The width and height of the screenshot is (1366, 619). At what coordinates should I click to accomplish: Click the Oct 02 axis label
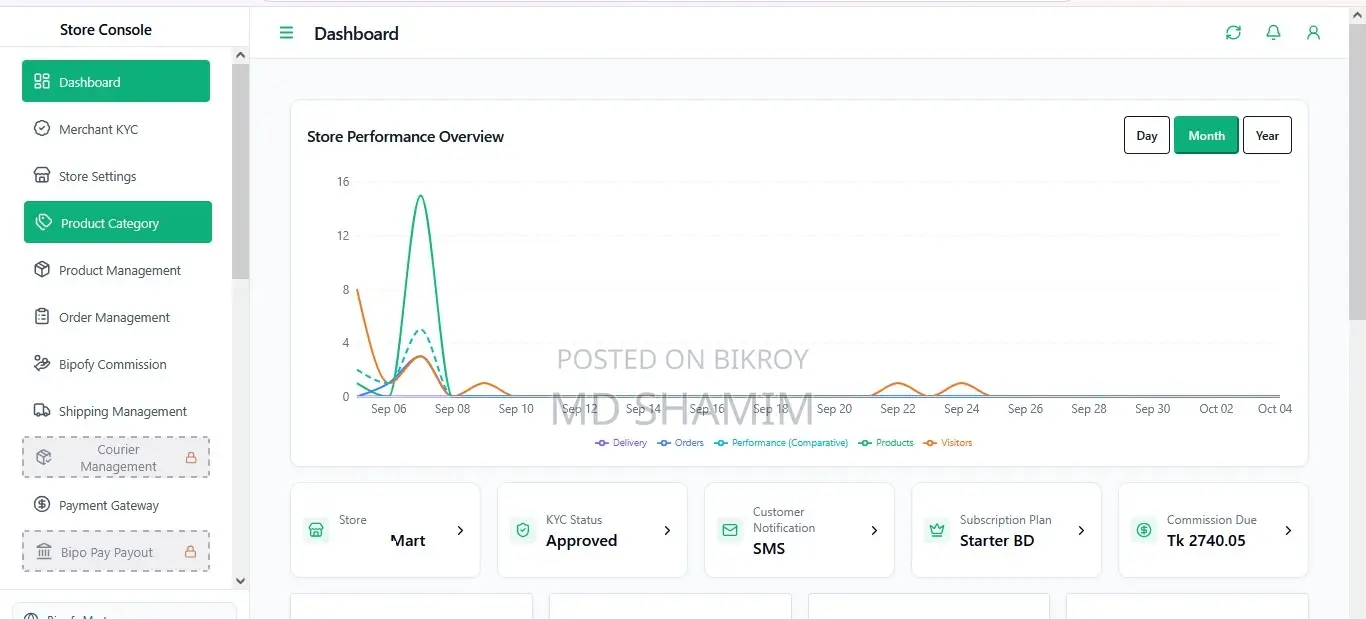1216,409
